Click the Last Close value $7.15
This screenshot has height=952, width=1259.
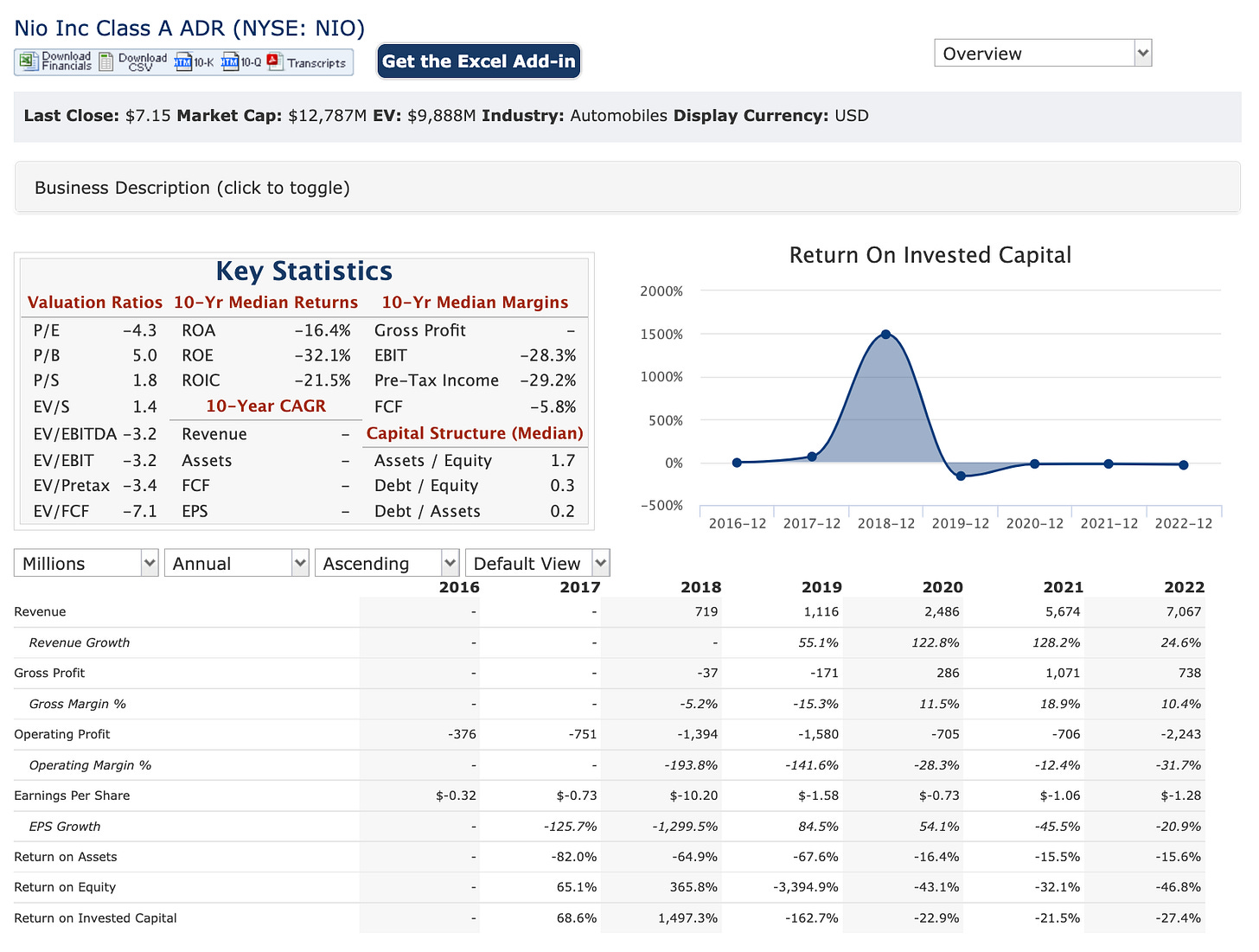pyautogui.click(x=148, y=116)
